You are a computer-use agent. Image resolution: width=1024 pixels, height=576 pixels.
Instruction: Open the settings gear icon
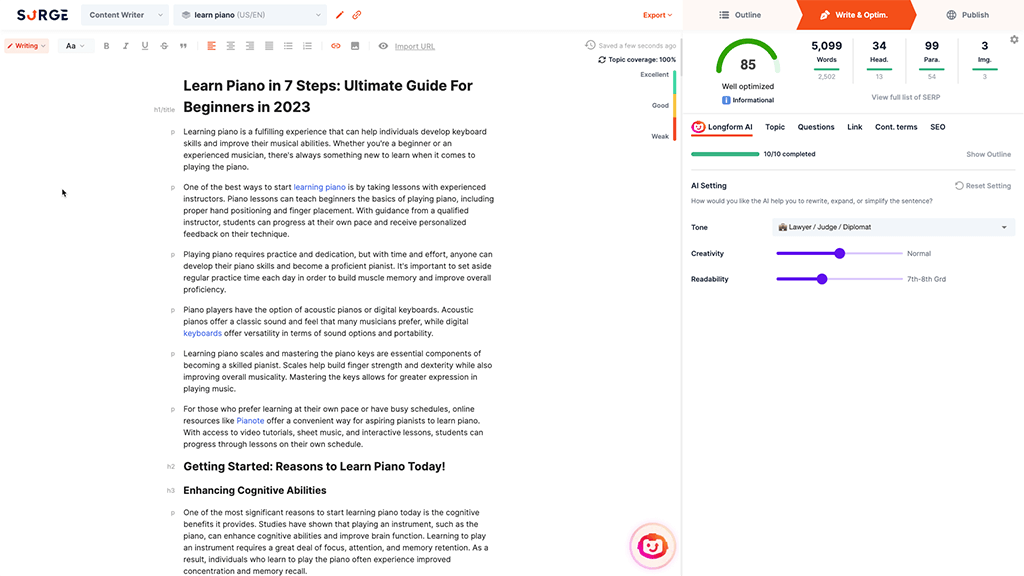click(x=1014, y=40)
